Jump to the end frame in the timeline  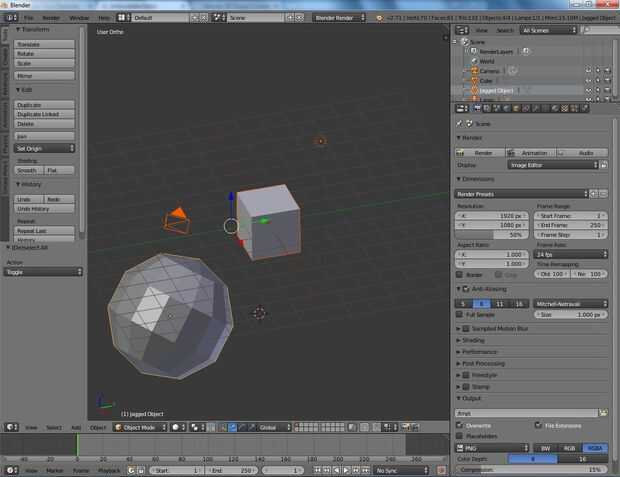coord(365,470)
